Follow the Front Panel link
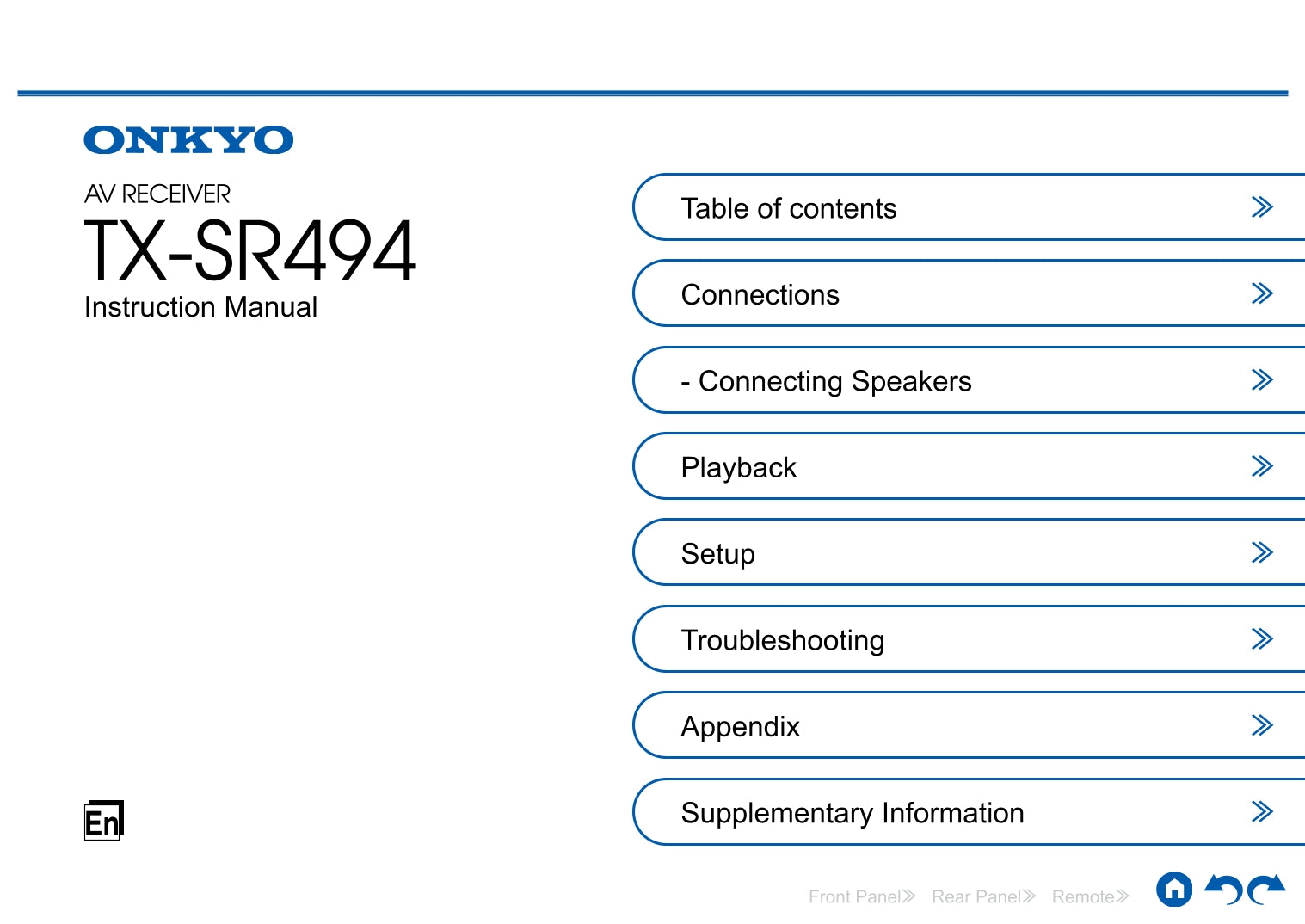The height and width of the screenshot is (924, 1305). click(861, 896)
